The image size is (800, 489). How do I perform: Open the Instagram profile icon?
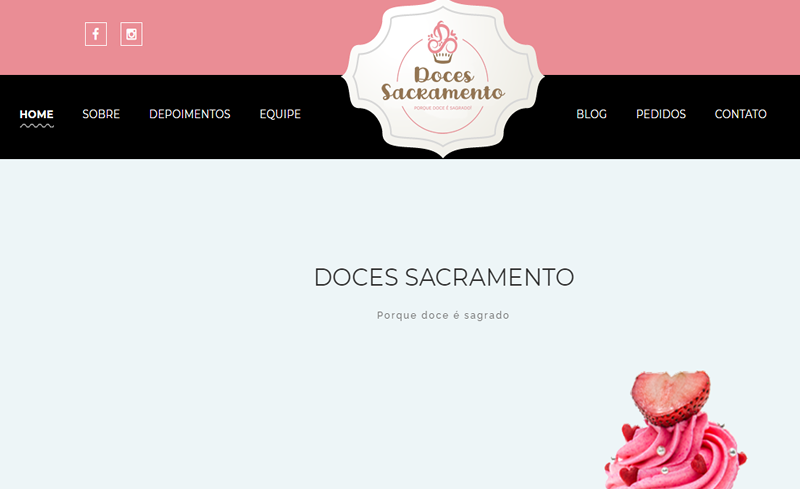pyautogui.click(x=131, y=34)
